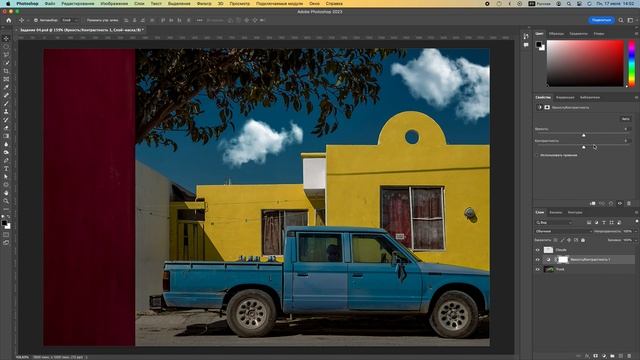Screen dimensions: 640x360
Task: Open macOS Spotlight search icon
Action: [x=569, y=3]
